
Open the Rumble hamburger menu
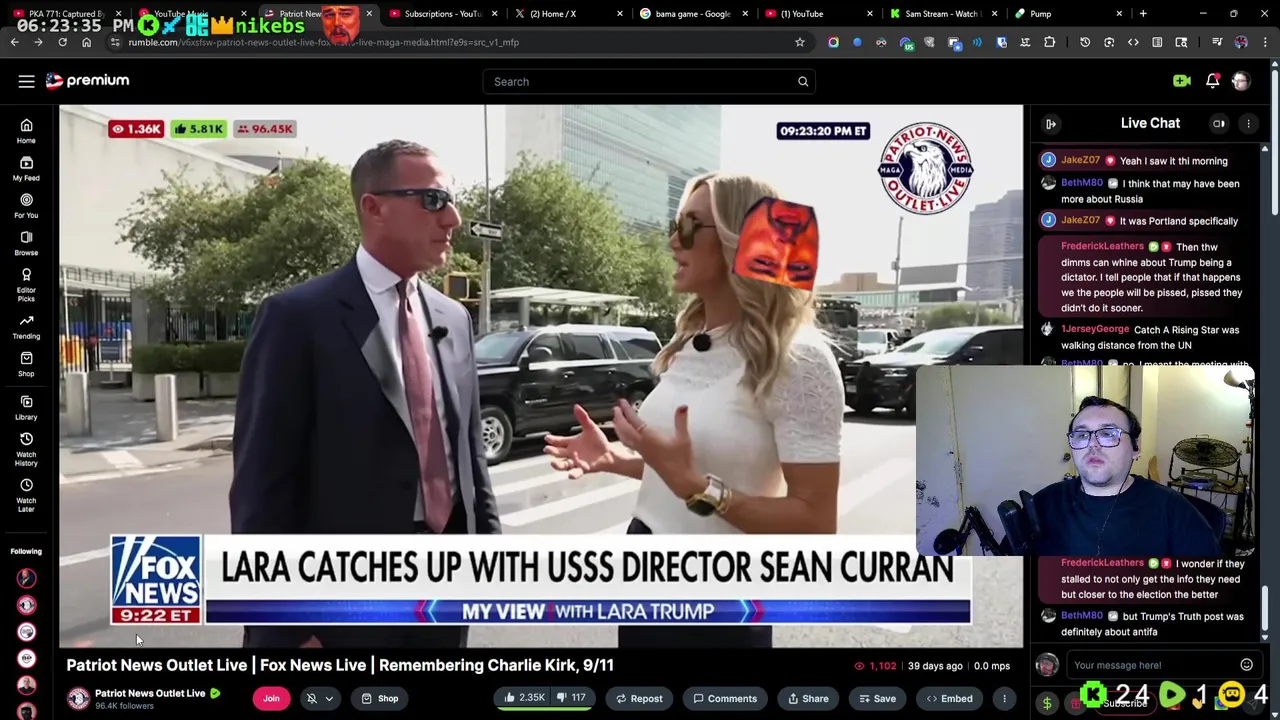click(26, 81)
